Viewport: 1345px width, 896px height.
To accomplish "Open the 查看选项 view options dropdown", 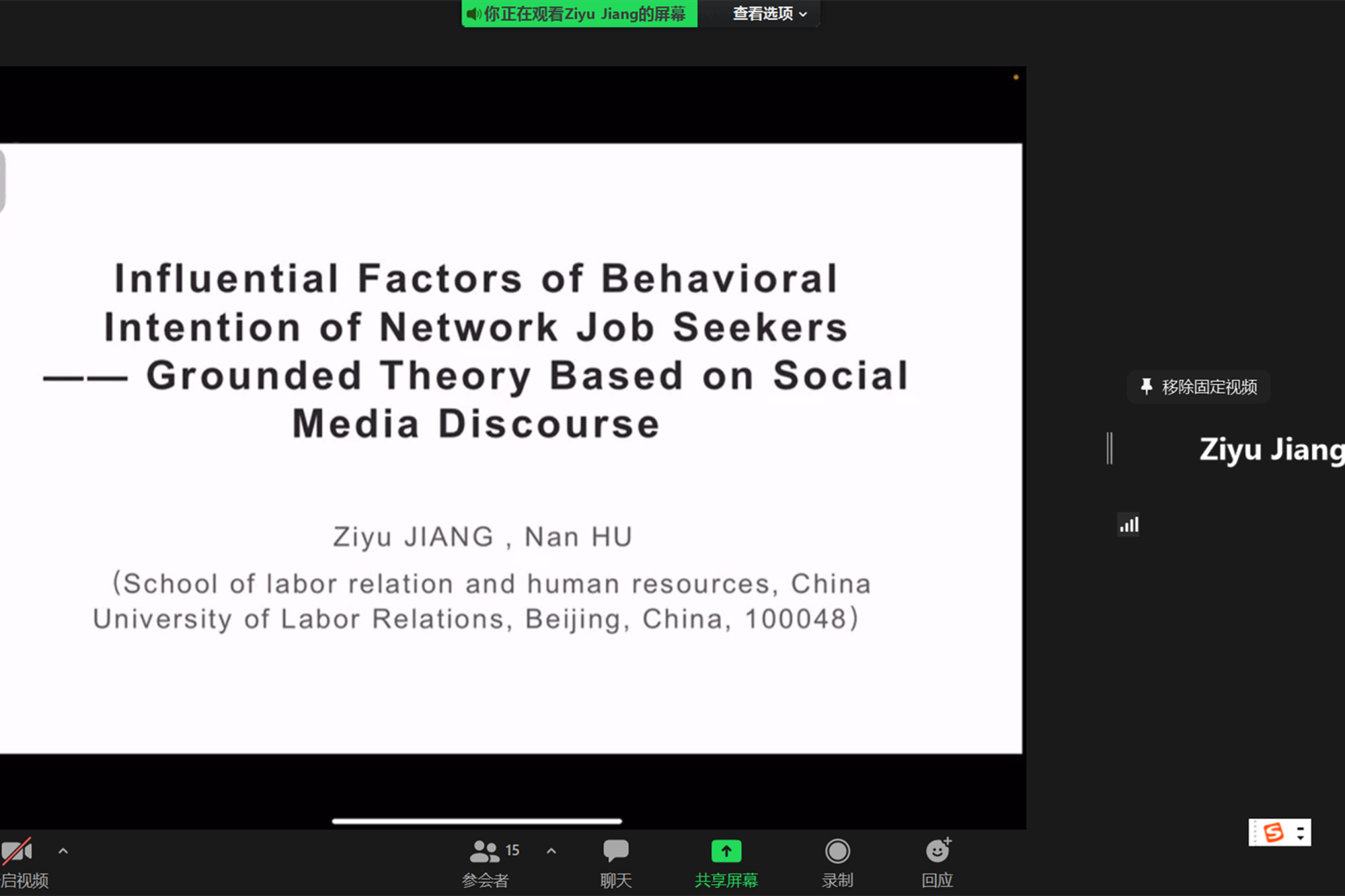I will pyautogui.click(x=769, y=13).
